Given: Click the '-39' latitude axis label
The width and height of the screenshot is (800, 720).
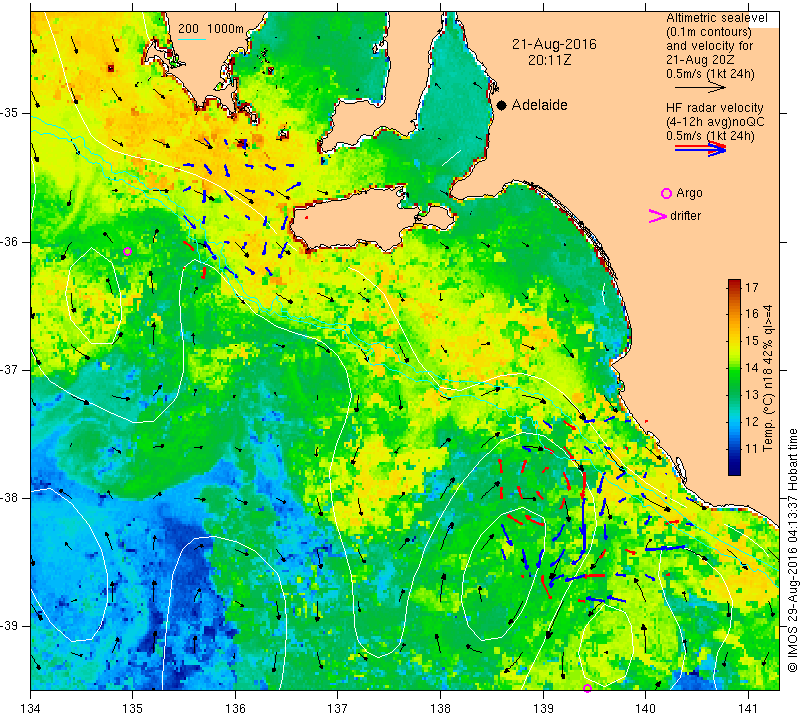Looking at the screenshot, I should pyautogui.click(x=9, y=626).
